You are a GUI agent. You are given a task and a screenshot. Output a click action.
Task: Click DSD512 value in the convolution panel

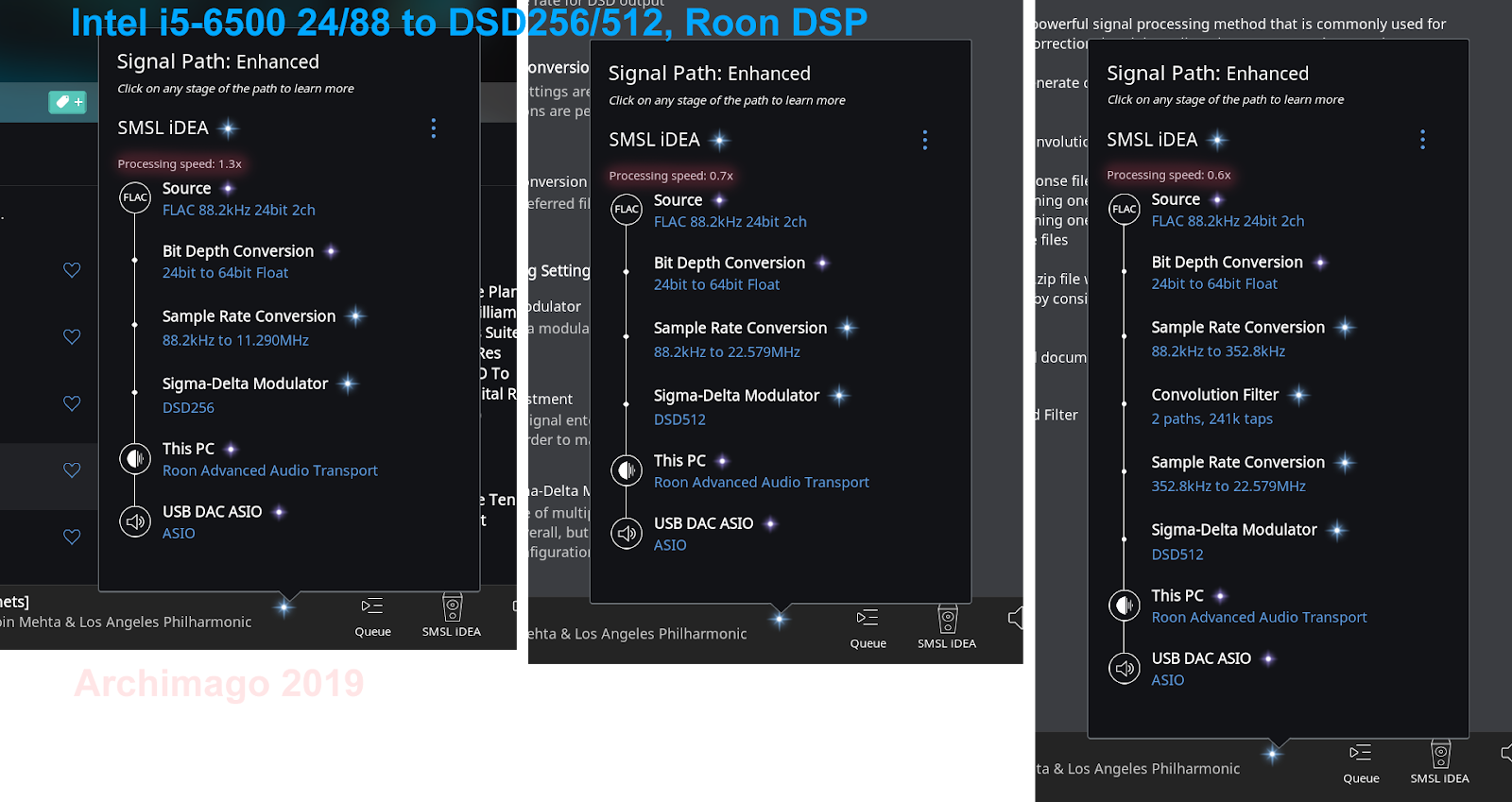(x=1177, y=555)
